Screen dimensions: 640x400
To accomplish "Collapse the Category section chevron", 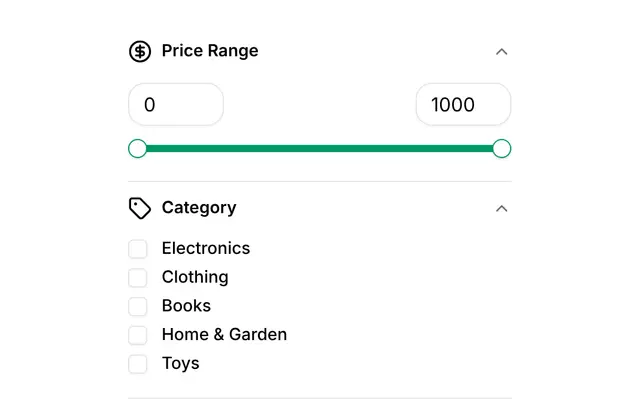I will tap(501, 209).
